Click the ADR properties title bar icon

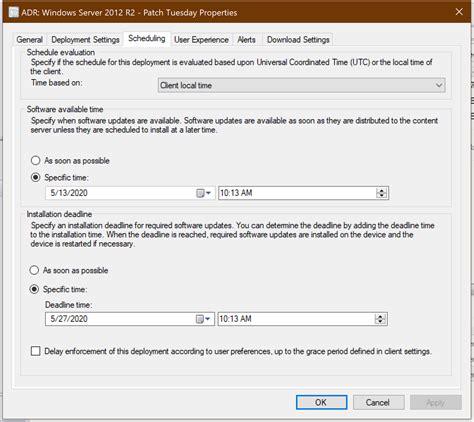pos(13,12)
